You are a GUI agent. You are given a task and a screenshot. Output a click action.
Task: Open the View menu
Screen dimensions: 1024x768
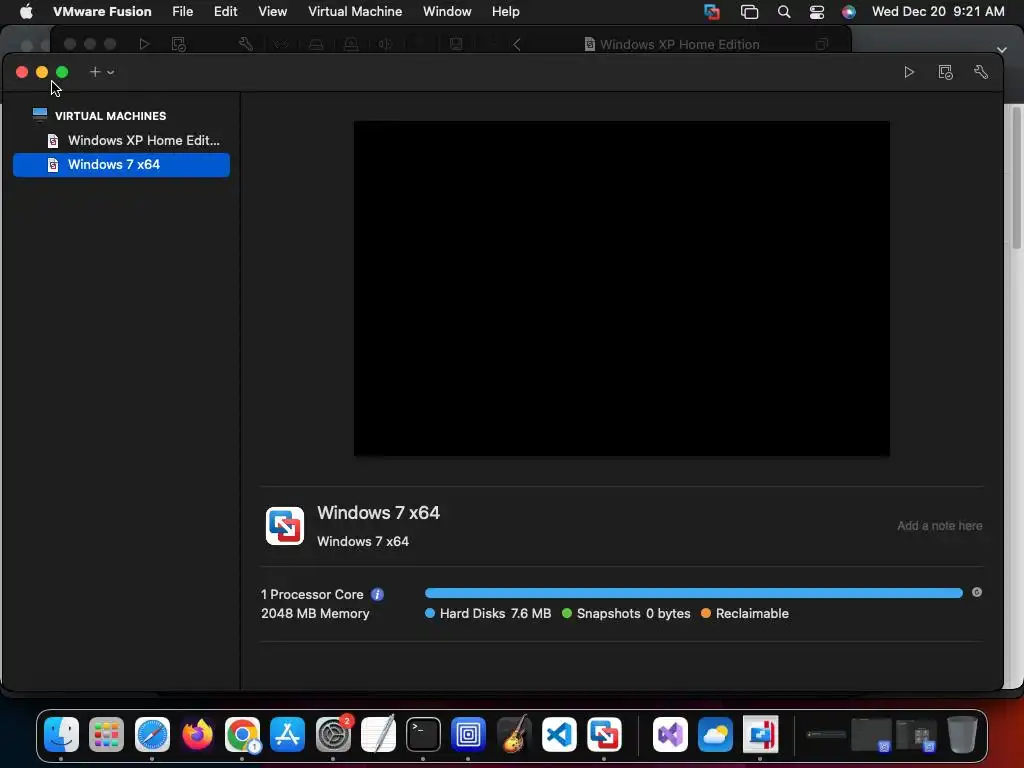[x=272, y=11]
